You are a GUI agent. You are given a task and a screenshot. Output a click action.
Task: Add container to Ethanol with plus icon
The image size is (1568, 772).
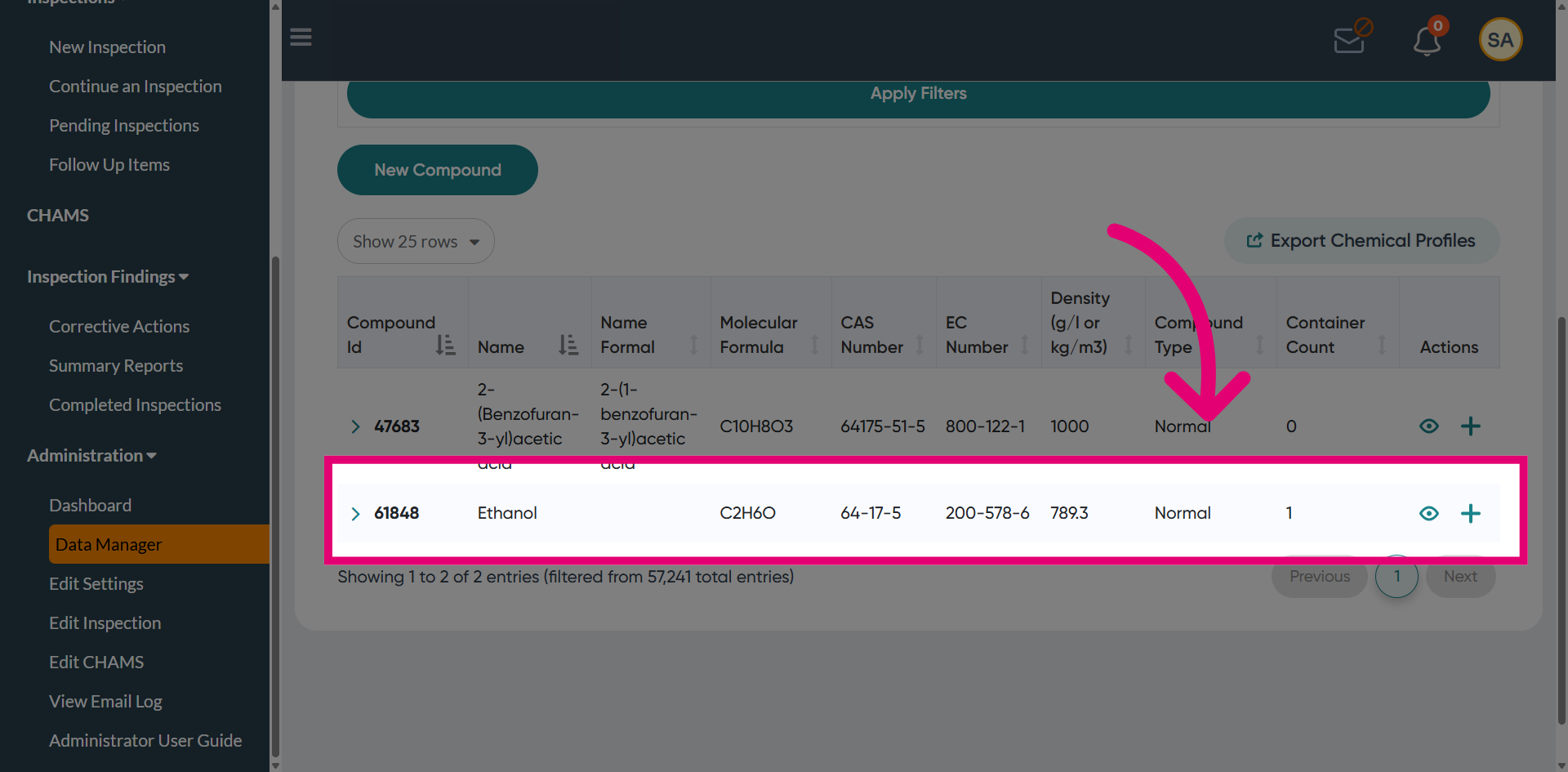1470,513
